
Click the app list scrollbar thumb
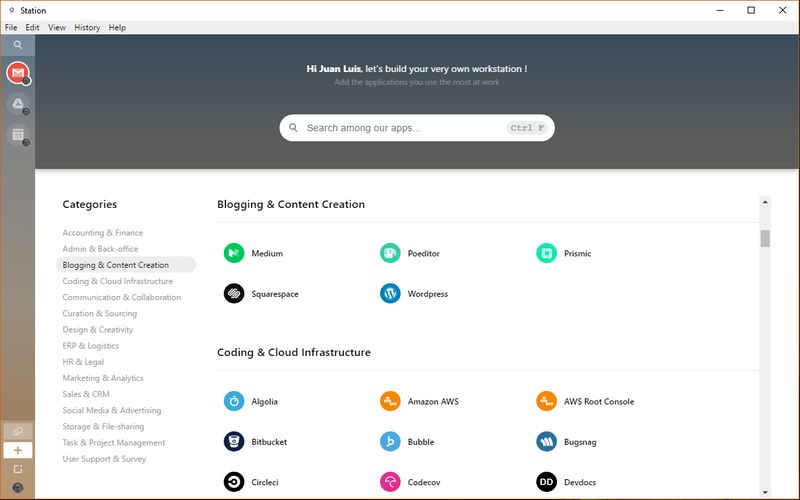tap(765, 238)
